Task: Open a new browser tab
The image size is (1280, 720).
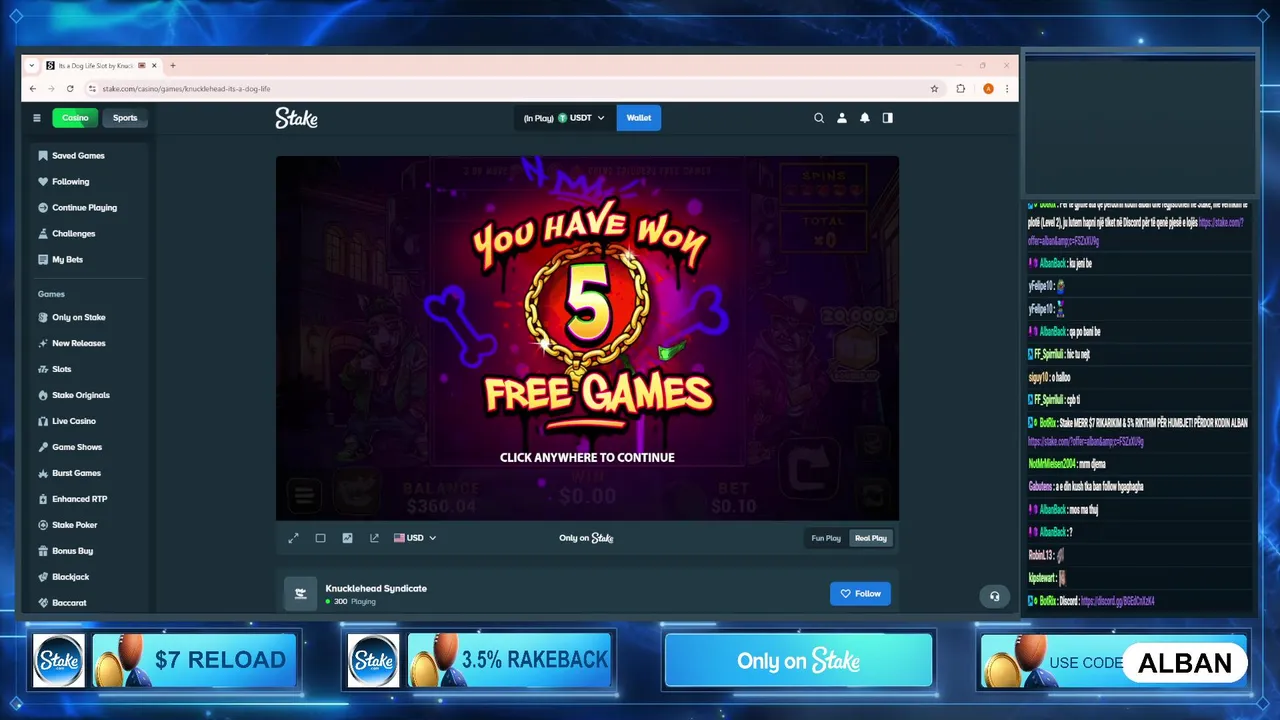Action: coord(172,65)
